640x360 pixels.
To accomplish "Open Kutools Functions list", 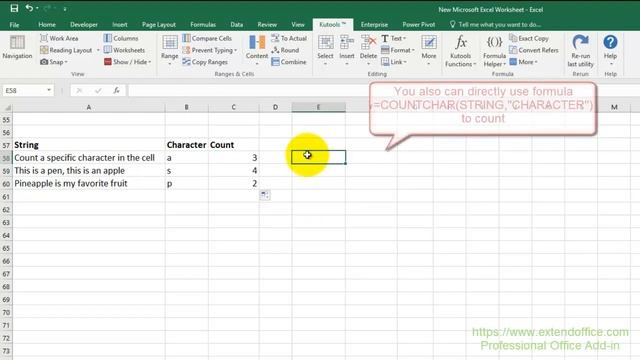I will (x=460, y=51).
